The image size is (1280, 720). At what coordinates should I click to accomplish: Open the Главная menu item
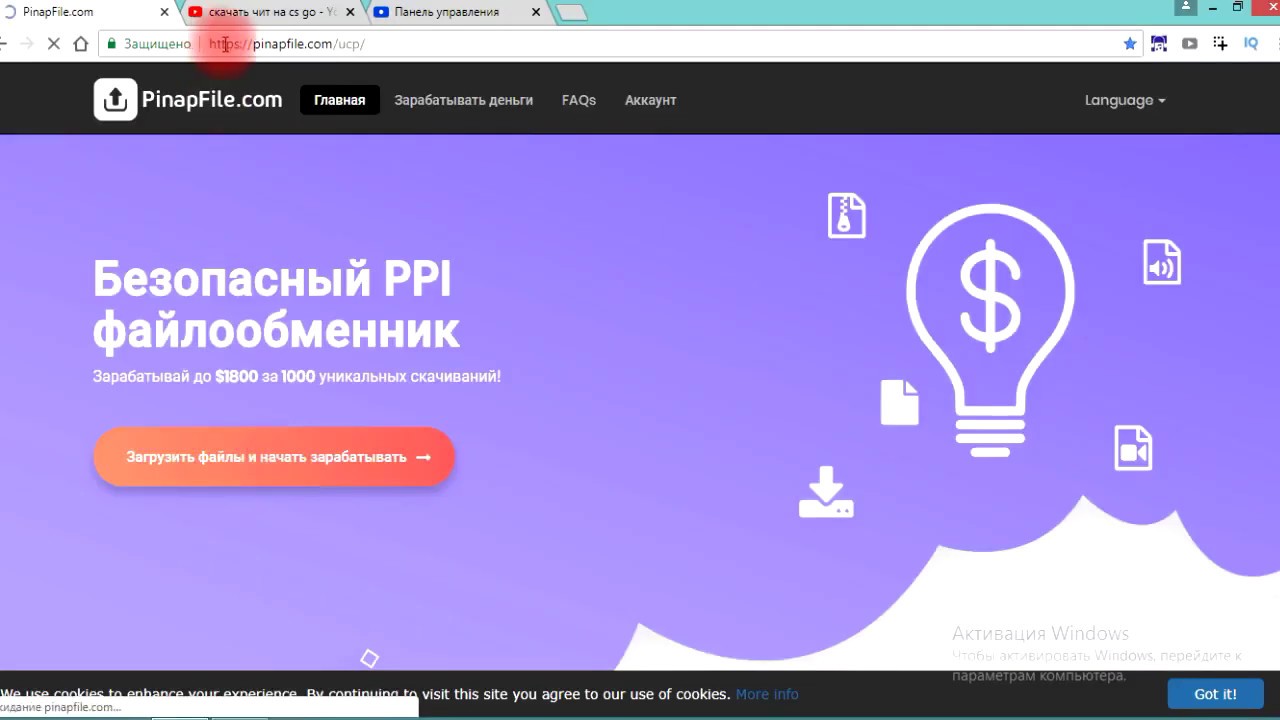tap(339, 100)
